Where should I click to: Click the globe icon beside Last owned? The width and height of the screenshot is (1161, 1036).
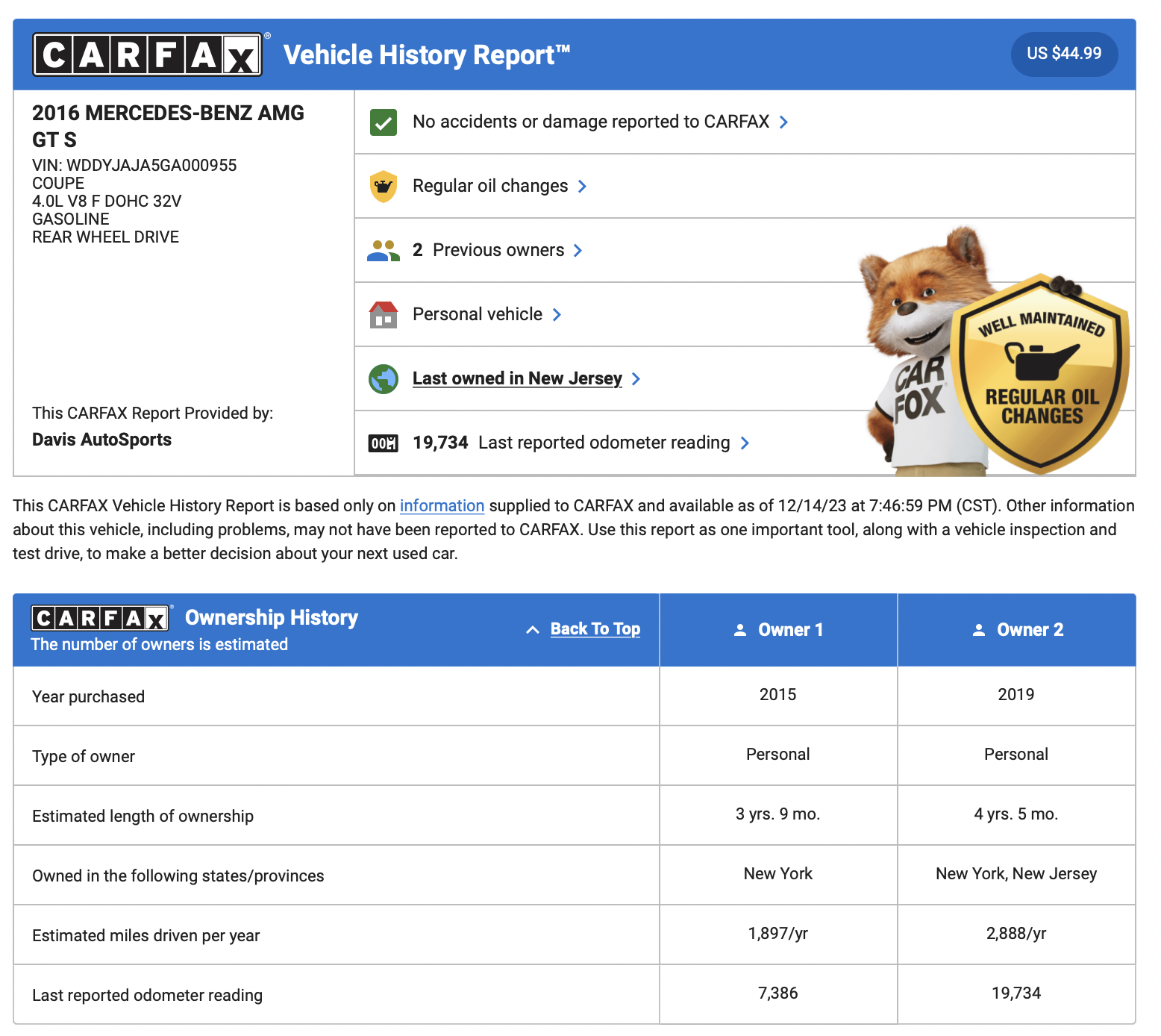tap(384, 379)
